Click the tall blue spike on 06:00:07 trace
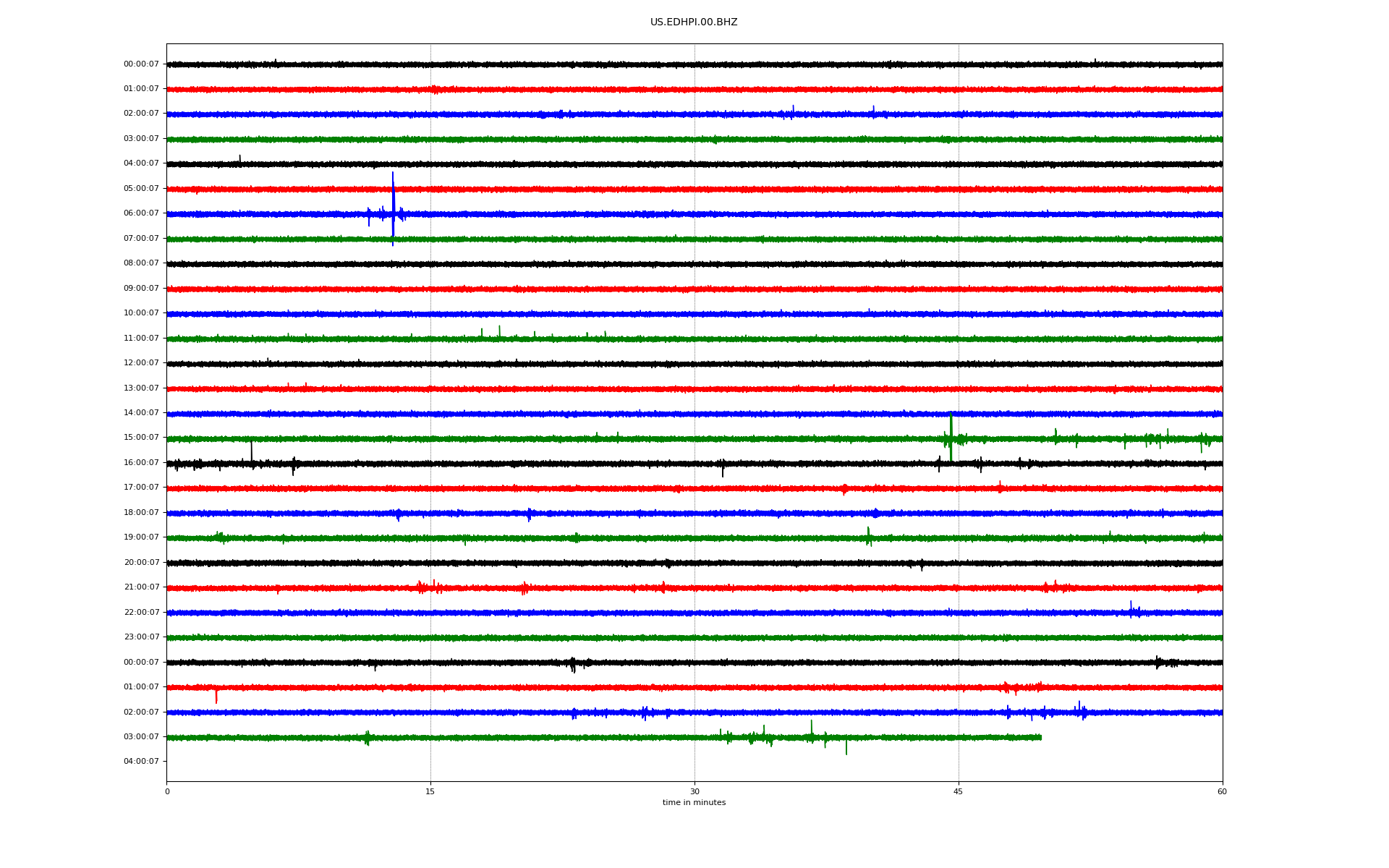1389x868 pixels. (x=393, y=203)
